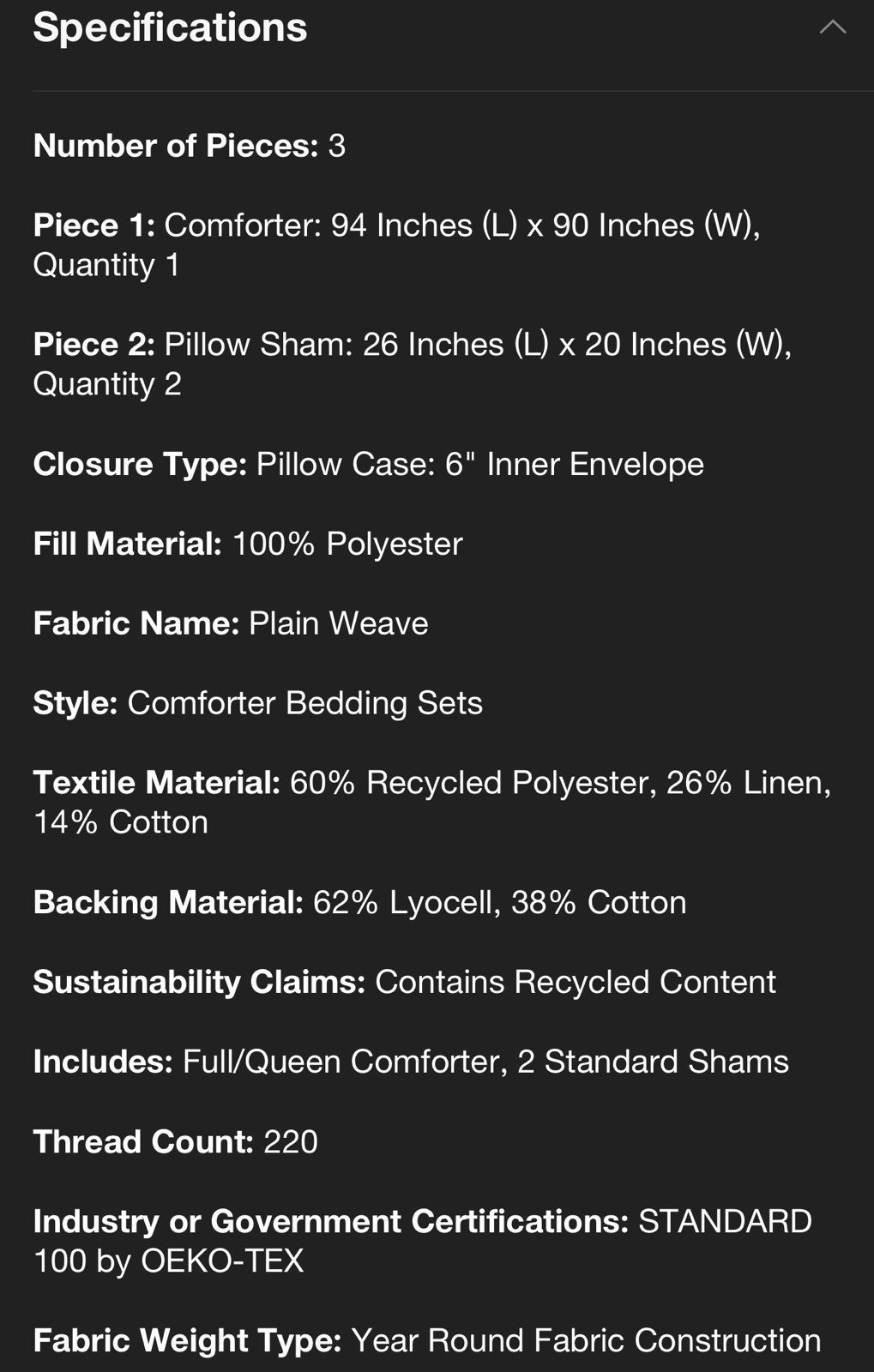Tap the 6" Inner Envelope value
This screenshot has width=874, height=1372.
(575, 464)
